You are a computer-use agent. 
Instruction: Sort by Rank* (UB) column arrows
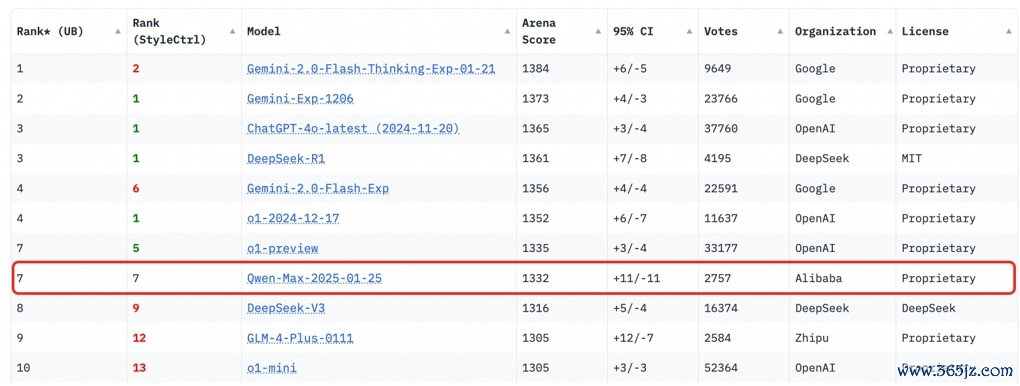tap(118, 31)
